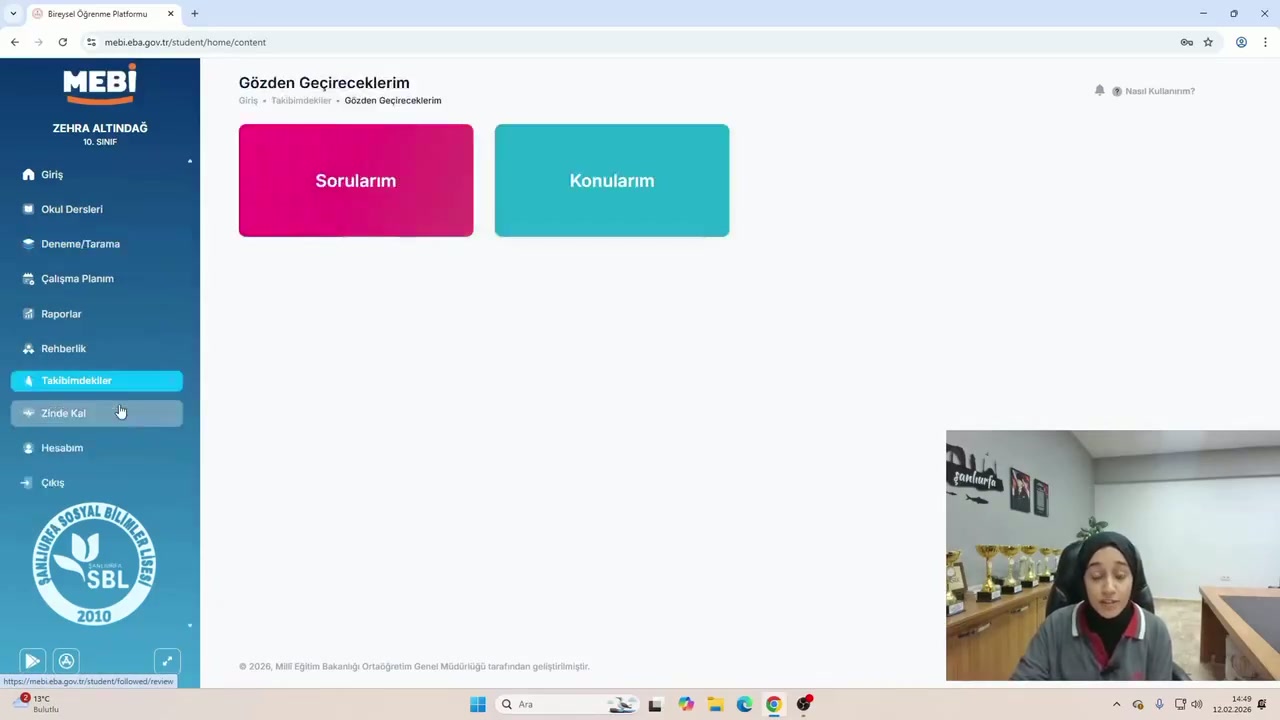Open the Raporlar sidebar item
The height and width of the screenshot is (720, 1280).
coord(61,314)
